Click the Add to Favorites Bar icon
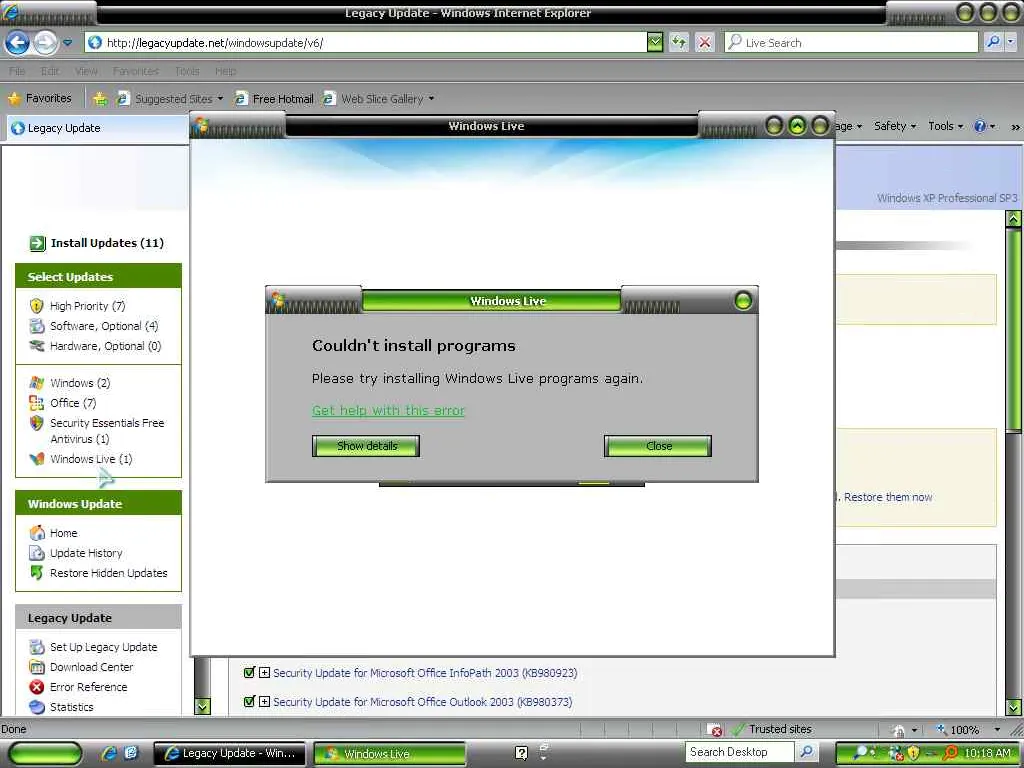Viewport: 1024px width, 768px height. coord(100,99)
